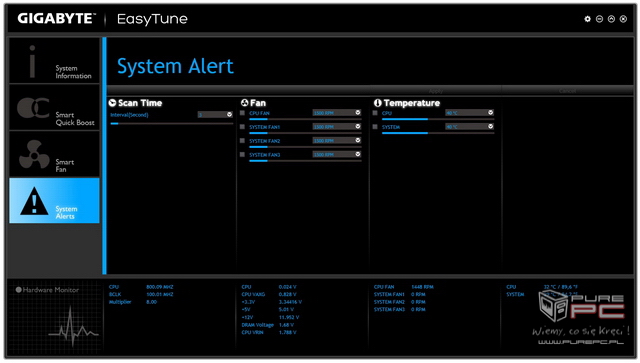Select the System Alerts tab

pos(54,200)
